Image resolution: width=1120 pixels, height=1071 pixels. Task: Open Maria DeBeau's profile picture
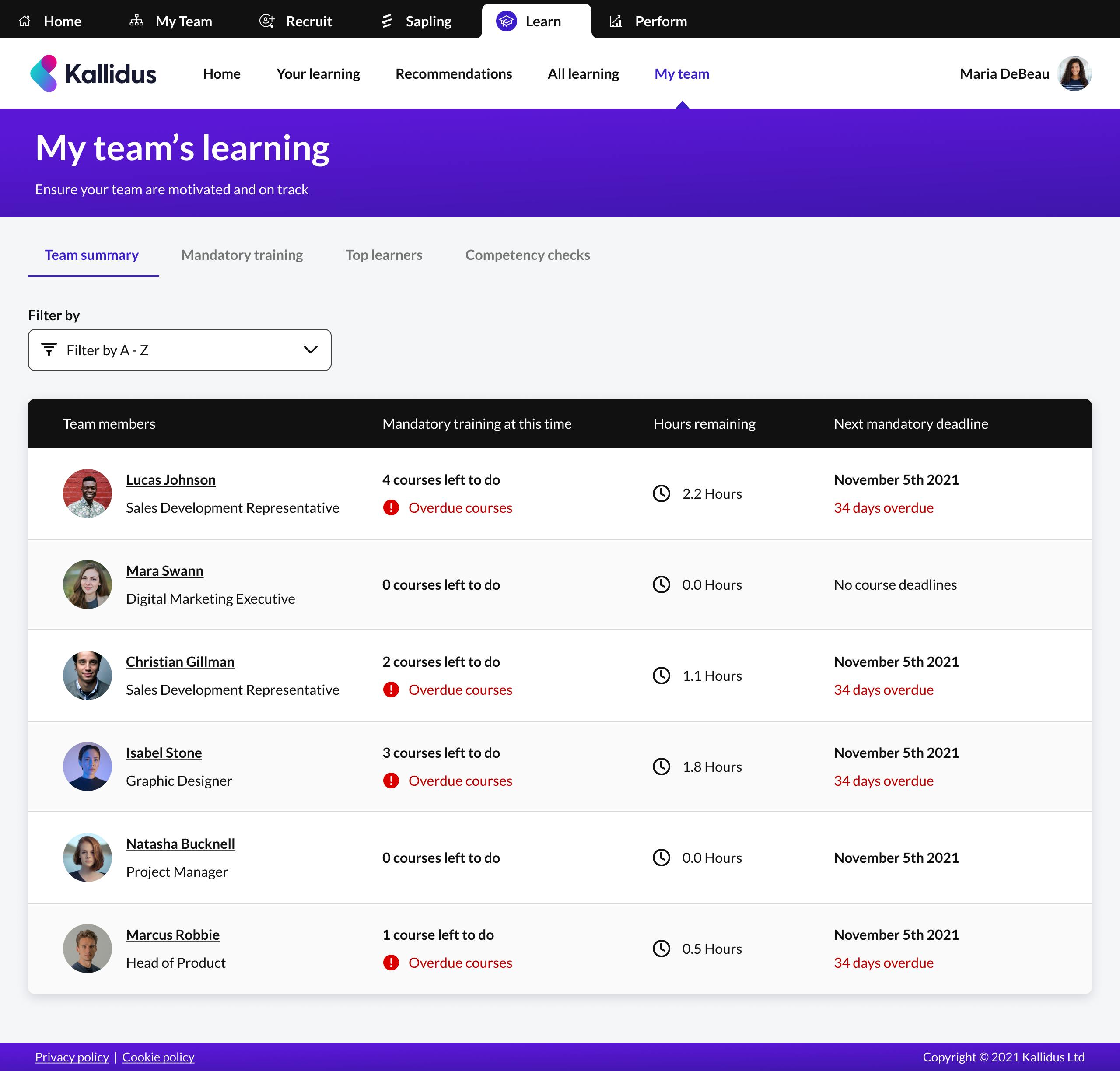(1074, 73)
